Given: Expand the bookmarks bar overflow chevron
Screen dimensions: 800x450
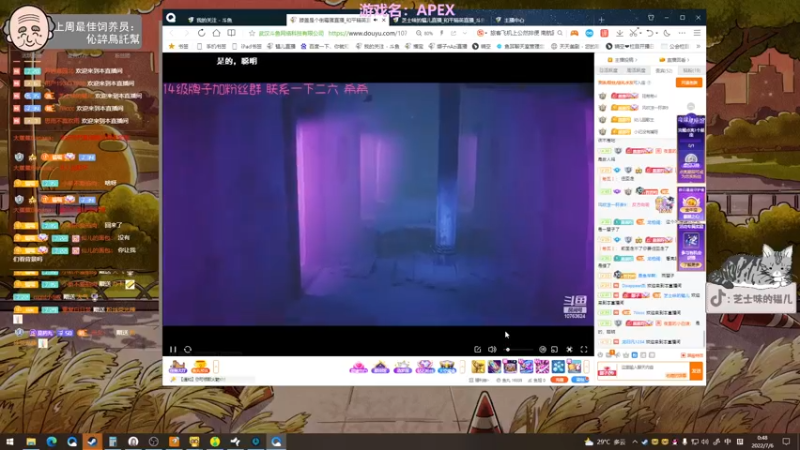Looking at the screenshot, I should tap(698, 46).
